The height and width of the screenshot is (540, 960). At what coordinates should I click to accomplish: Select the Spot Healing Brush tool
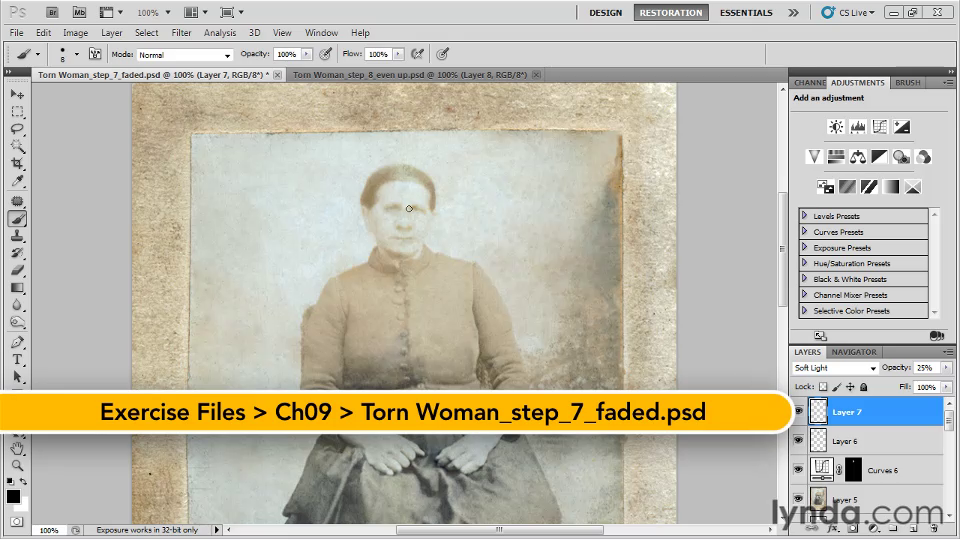pos(17,201)
